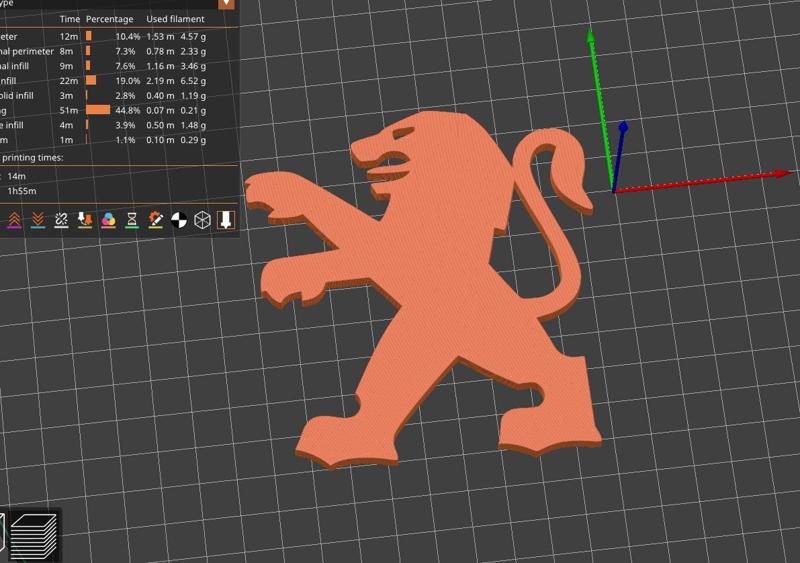Image resolution: width=800 pixels, height=563 pixels.
Task: Click the 'printing times:' heading
Action: pos(33,158)
